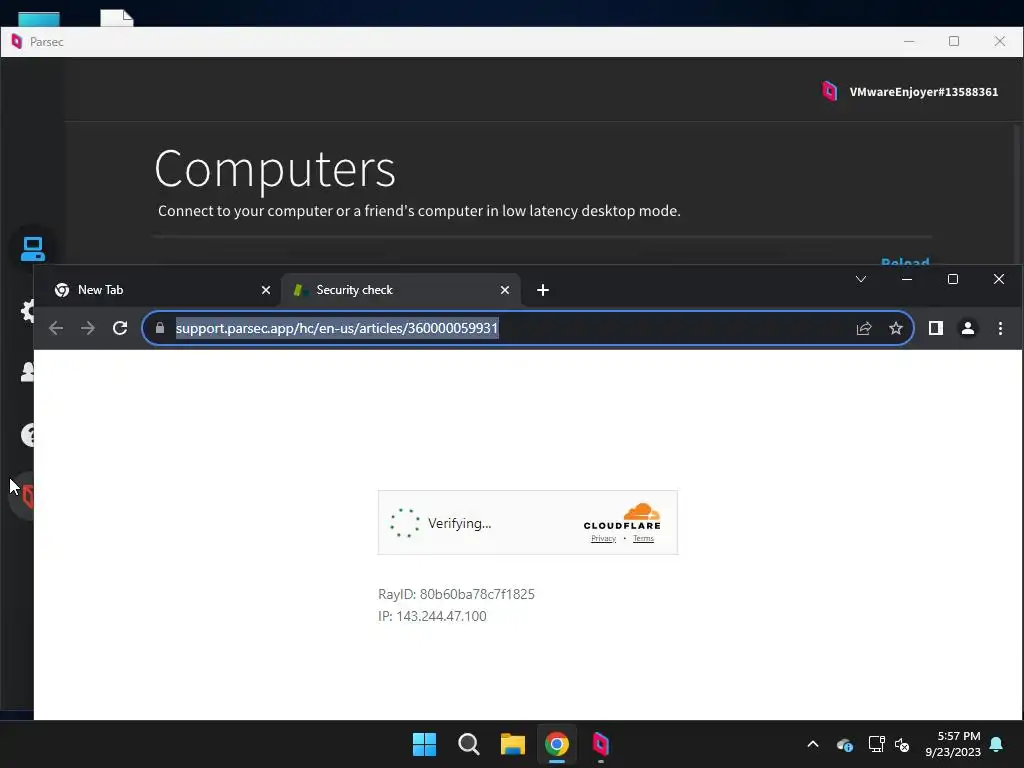
Task: Open taskbar Search
Action: pyautogui.click(x=469, y=744)
